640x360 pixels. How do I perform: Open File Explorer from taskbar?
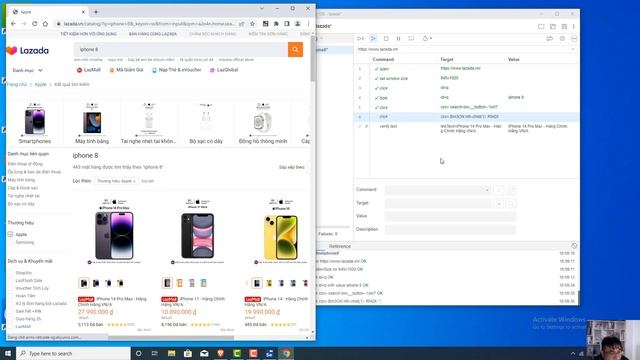point(171,353)
